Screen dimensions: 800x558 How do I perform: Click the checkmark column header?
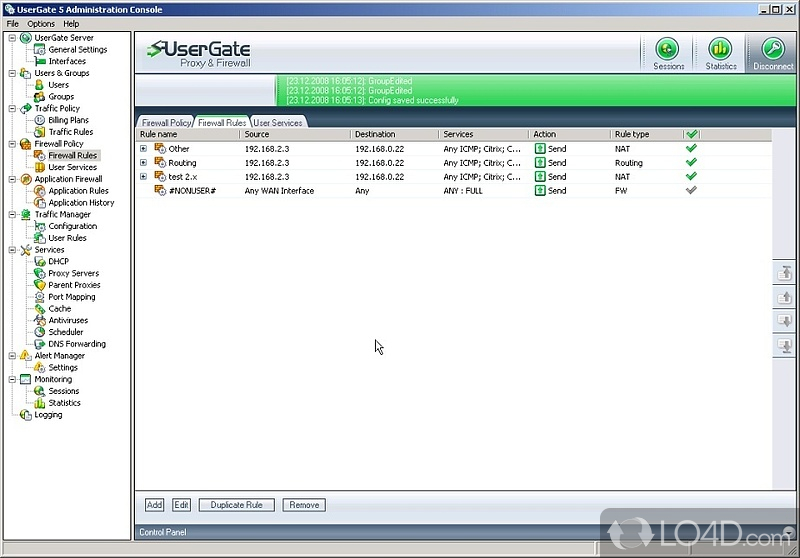691,134
